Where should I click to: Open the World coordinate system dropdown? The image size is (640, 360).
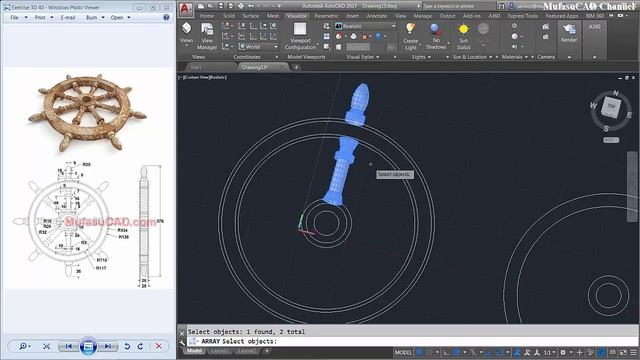(258, 47)
